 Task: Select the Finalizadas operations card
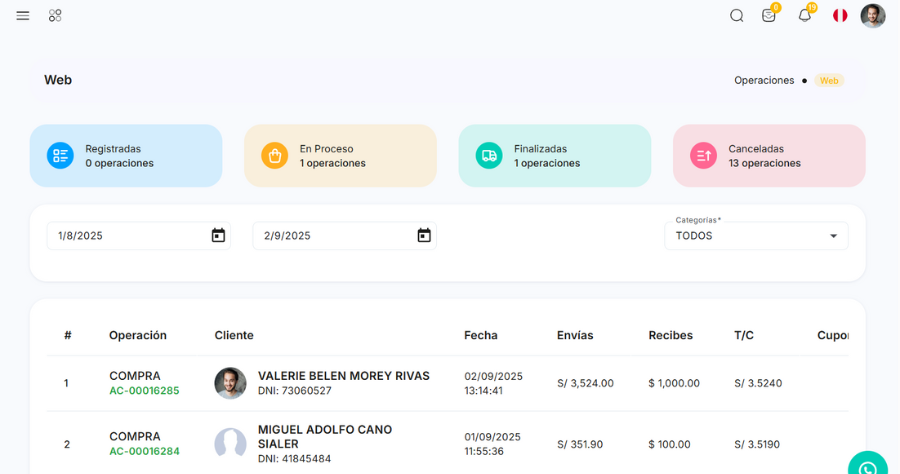[554, 156]
